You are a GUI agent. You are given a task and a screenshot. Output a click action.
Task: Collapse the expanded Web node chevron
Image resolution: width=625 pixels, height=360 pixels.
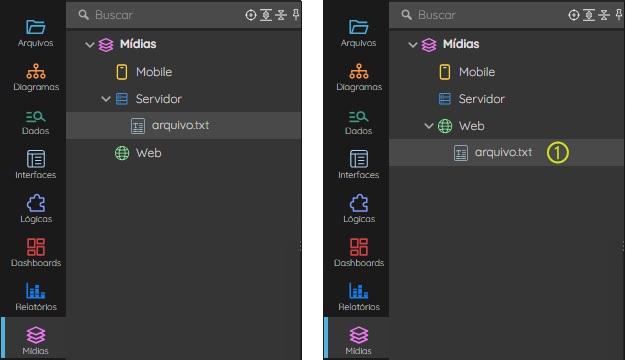click(x=428, y=126)
